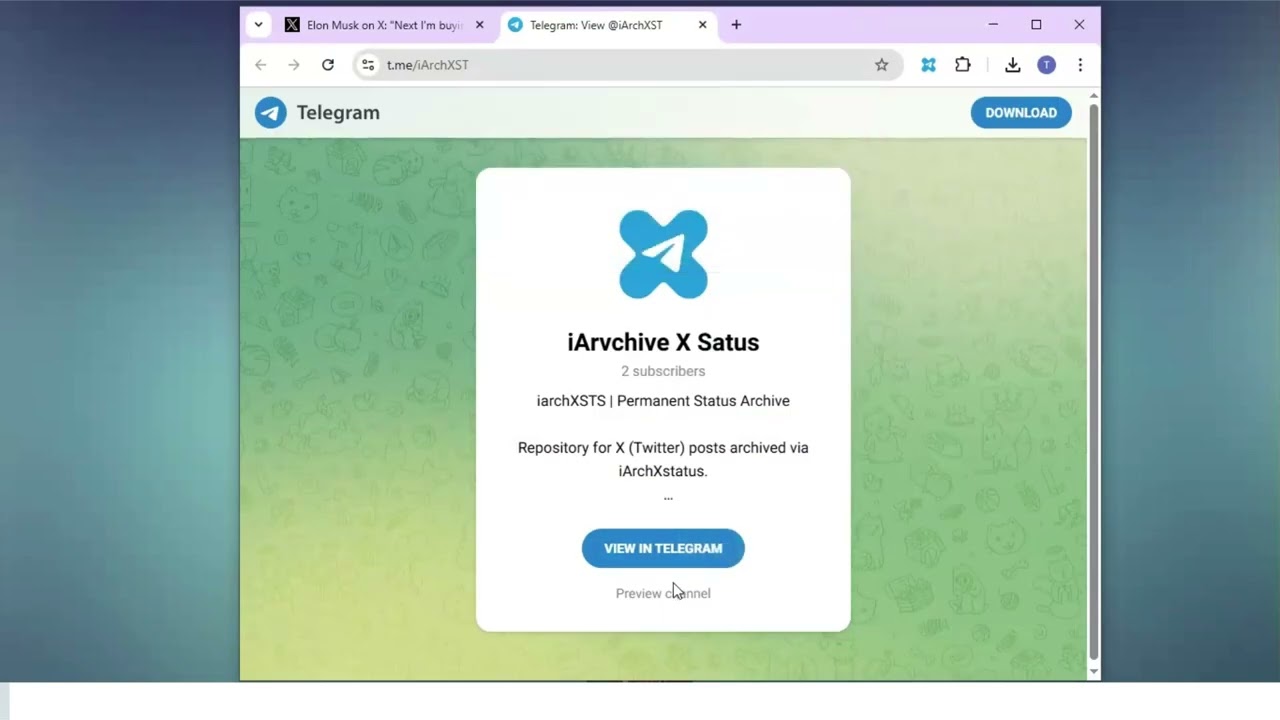Close the Elon Musk on X tab

[479, 25]
